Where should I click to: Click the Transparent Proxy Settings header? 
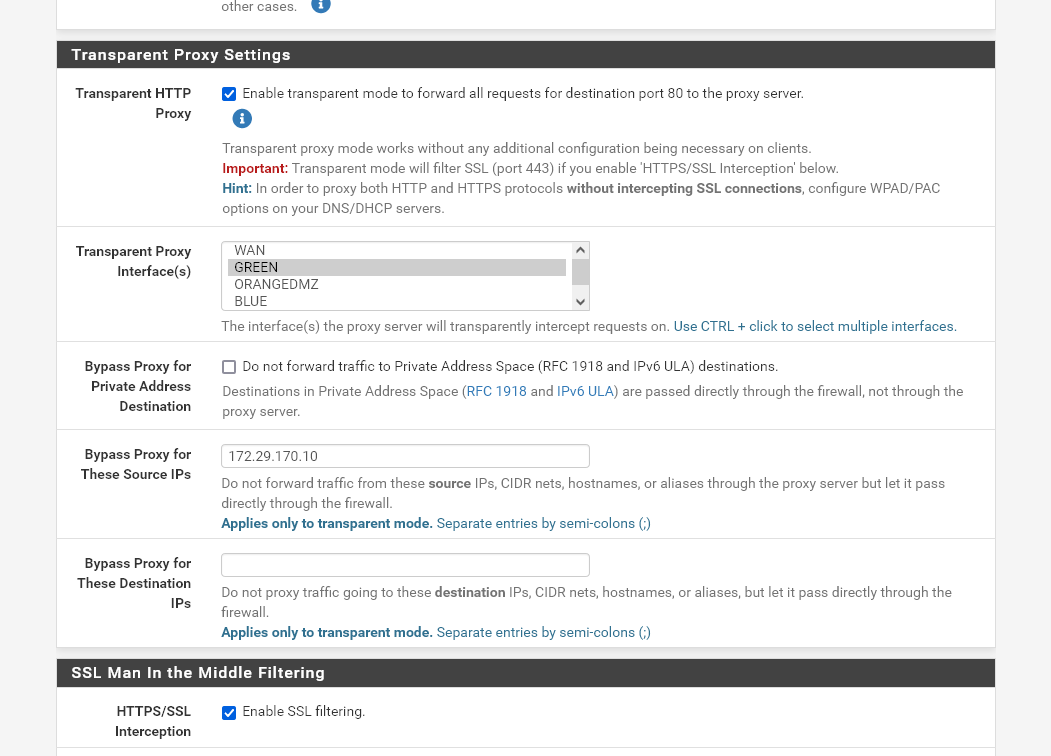(x=181, y=54)
